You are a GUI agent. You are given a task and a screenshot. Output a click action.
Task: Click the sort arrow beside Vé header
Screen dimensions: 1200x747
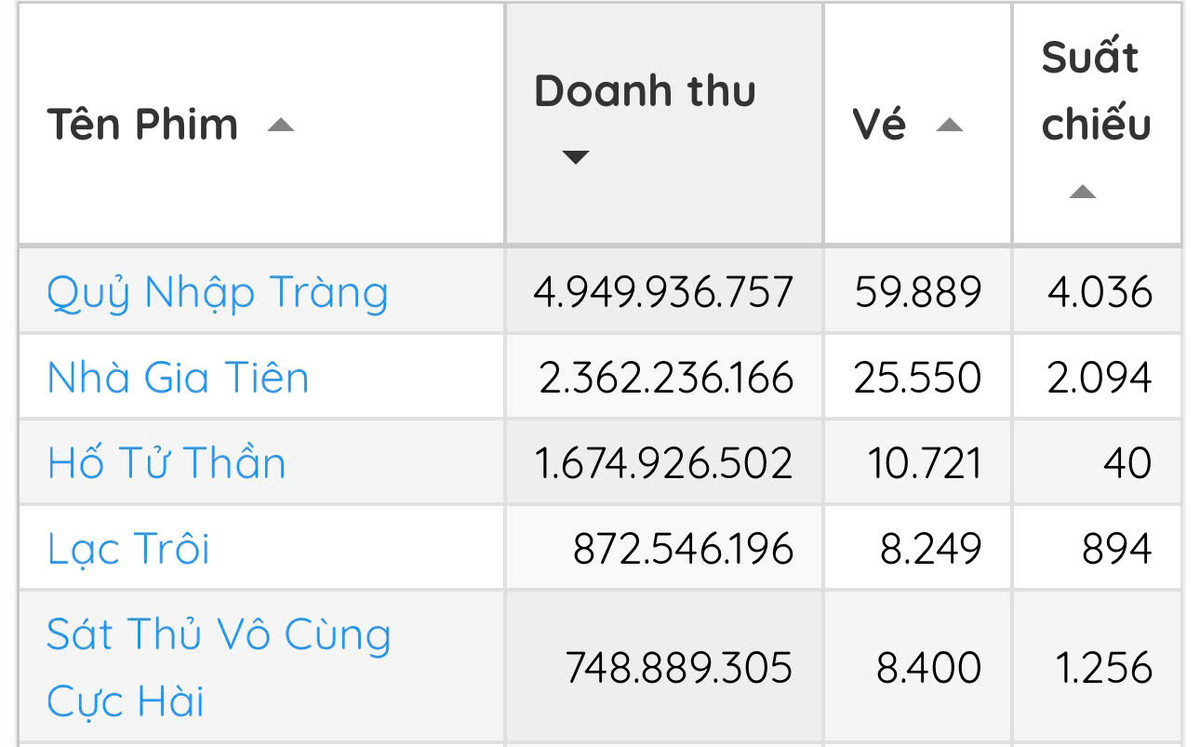coord(950,125)
